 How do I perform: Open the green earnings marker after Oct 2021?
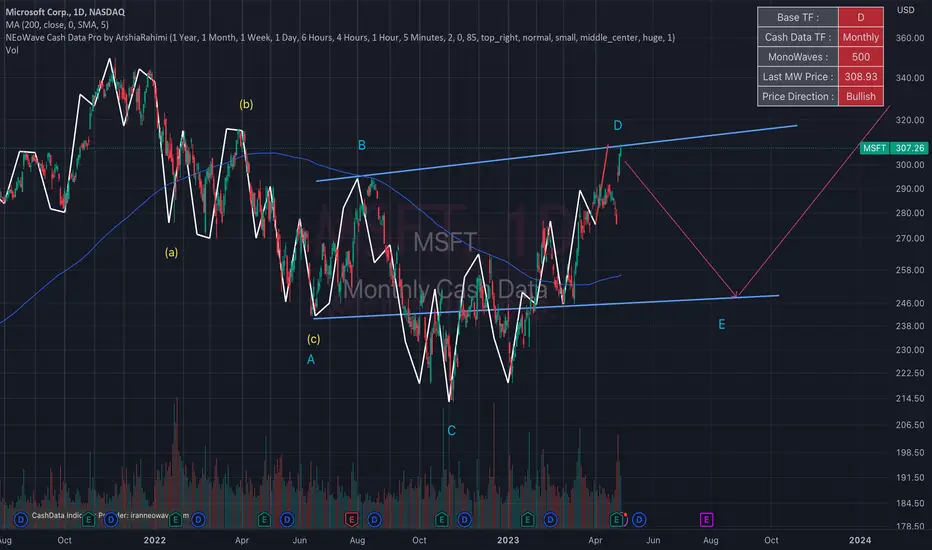(x=89, y=520)
